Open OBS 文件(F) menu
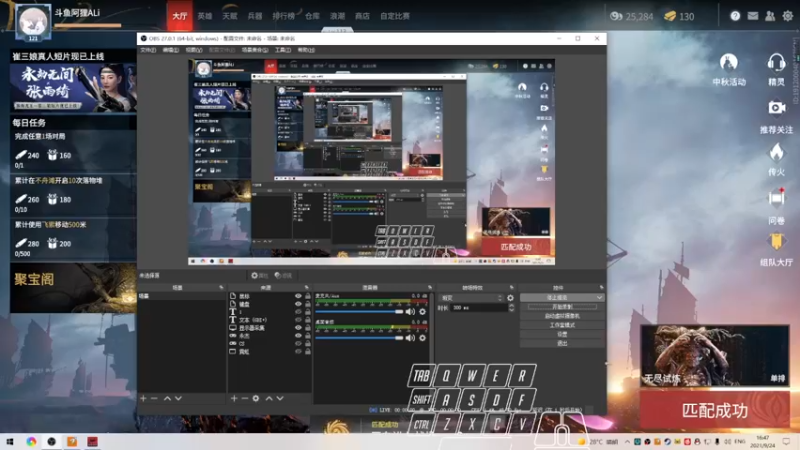800x450 pixels. [148, 50]
